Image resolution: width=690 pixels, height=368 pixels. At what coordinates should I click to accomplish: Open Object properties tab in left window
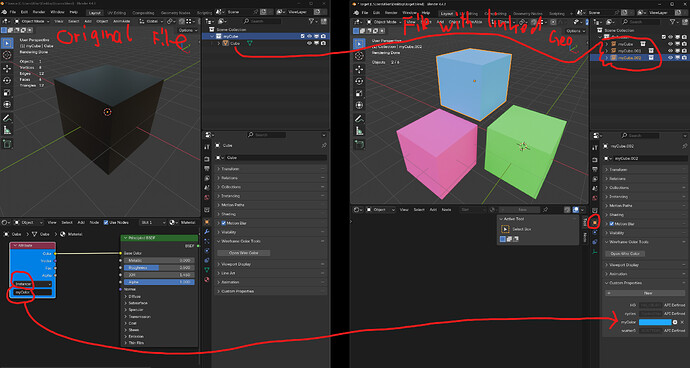(x=207, y=222)
